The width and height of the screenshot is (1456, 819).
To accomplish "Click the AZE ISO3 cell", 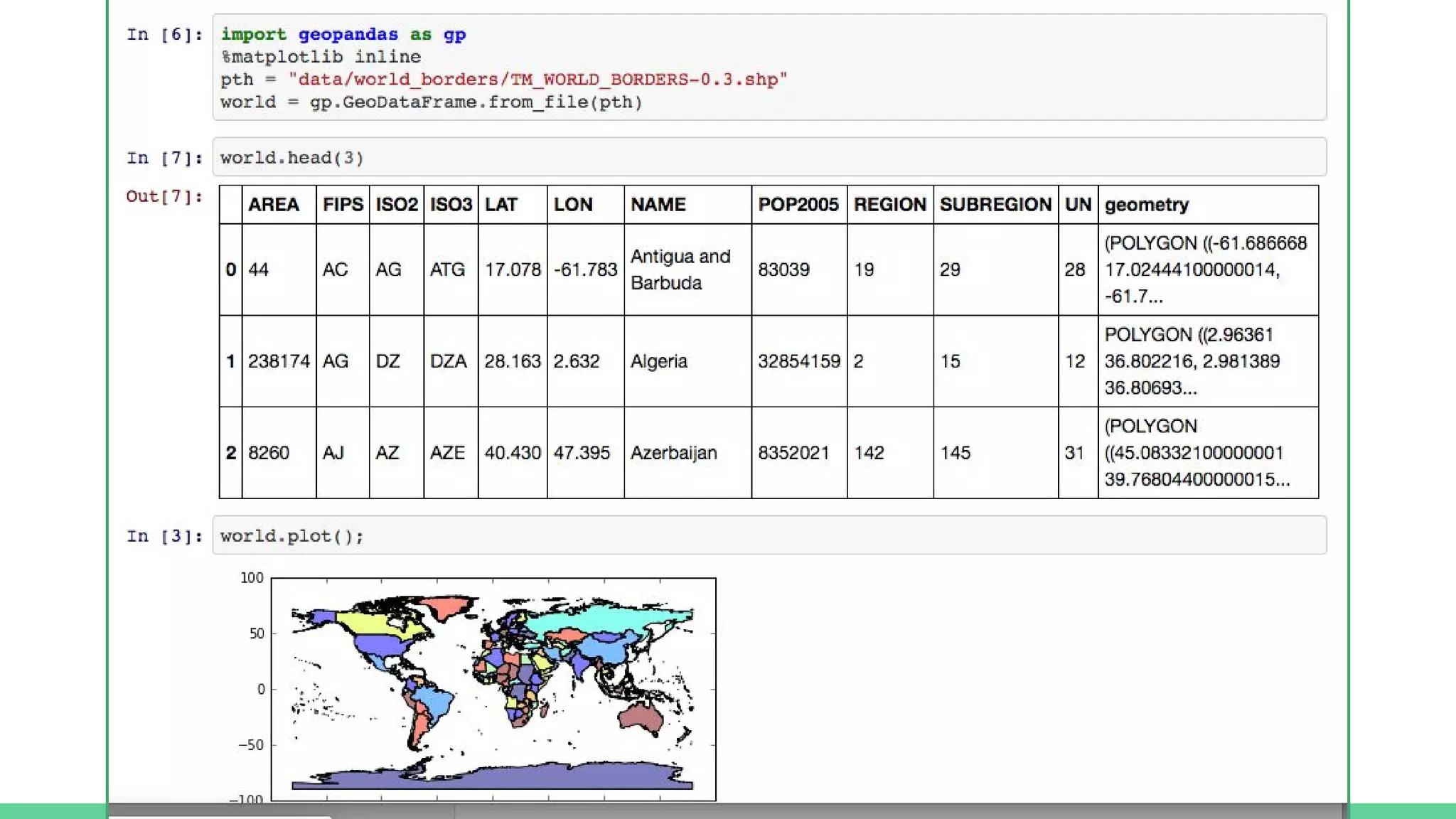I will [x=451, y=453].
